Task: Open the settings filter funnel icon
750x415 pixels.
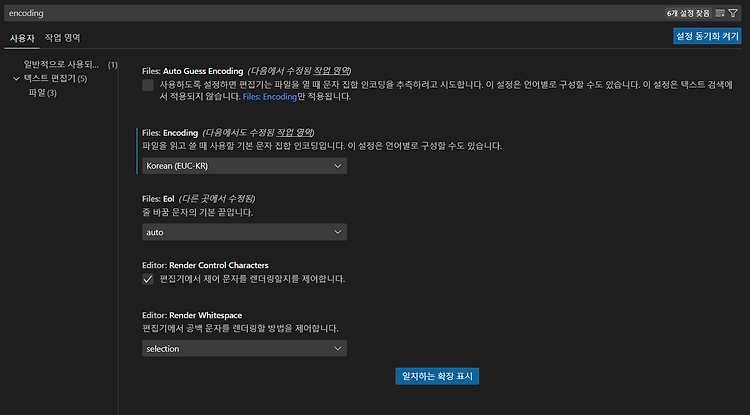Action: [x=733, y=13]
